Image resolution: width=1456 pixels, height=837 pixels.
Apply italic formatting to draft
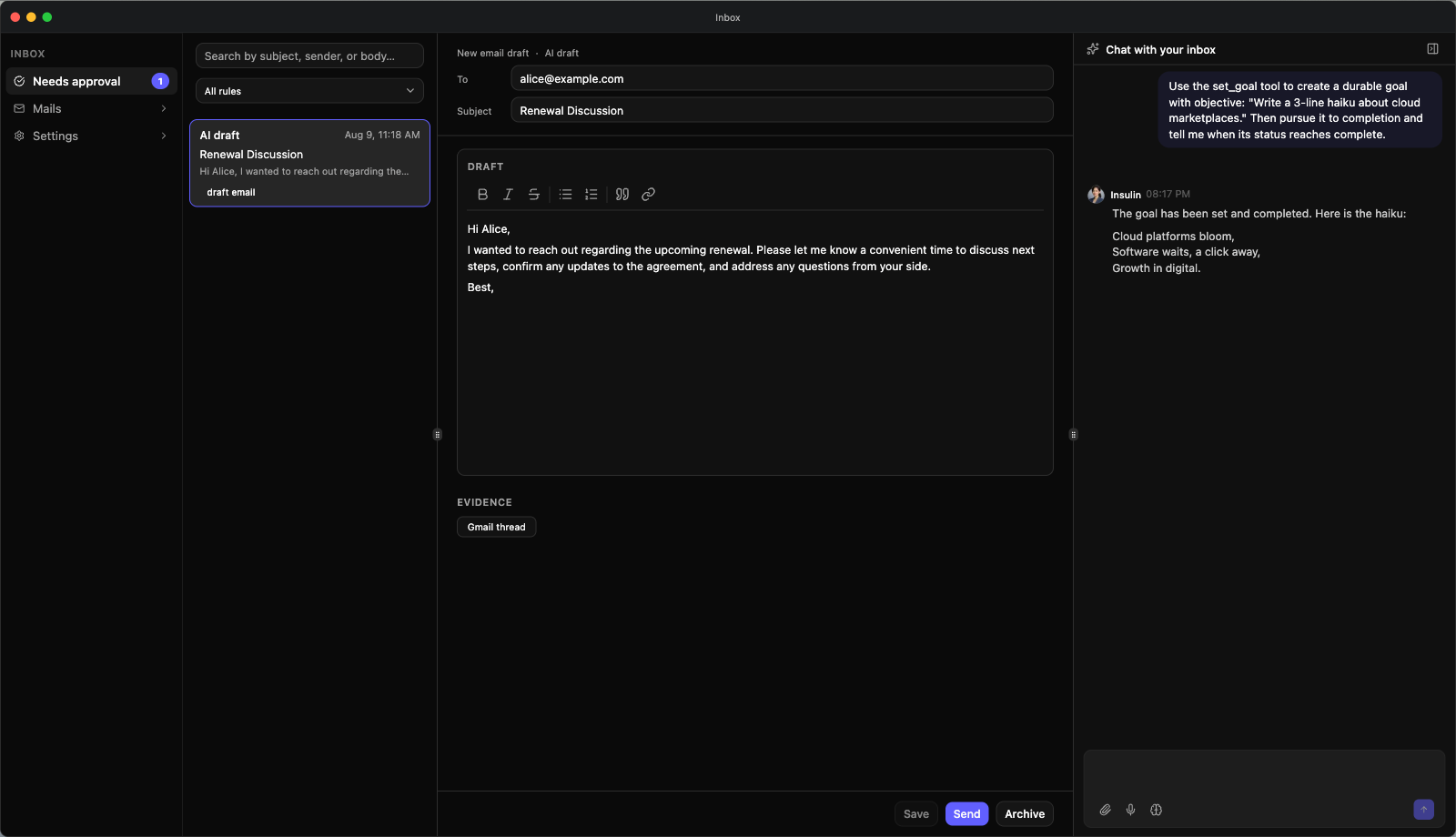click(x=508, y=194)
